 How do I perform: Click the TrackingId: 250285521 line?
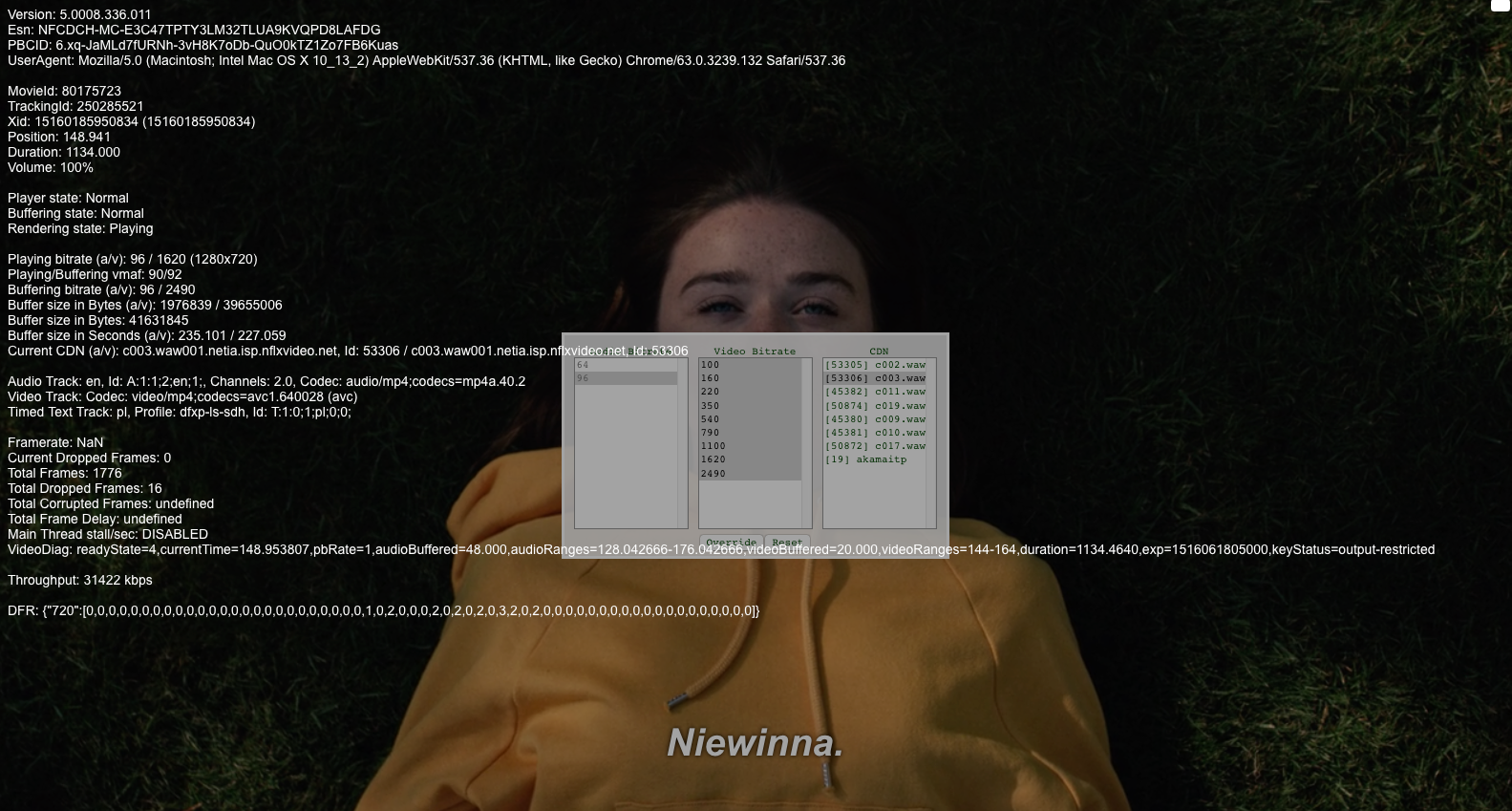point(75,106)
